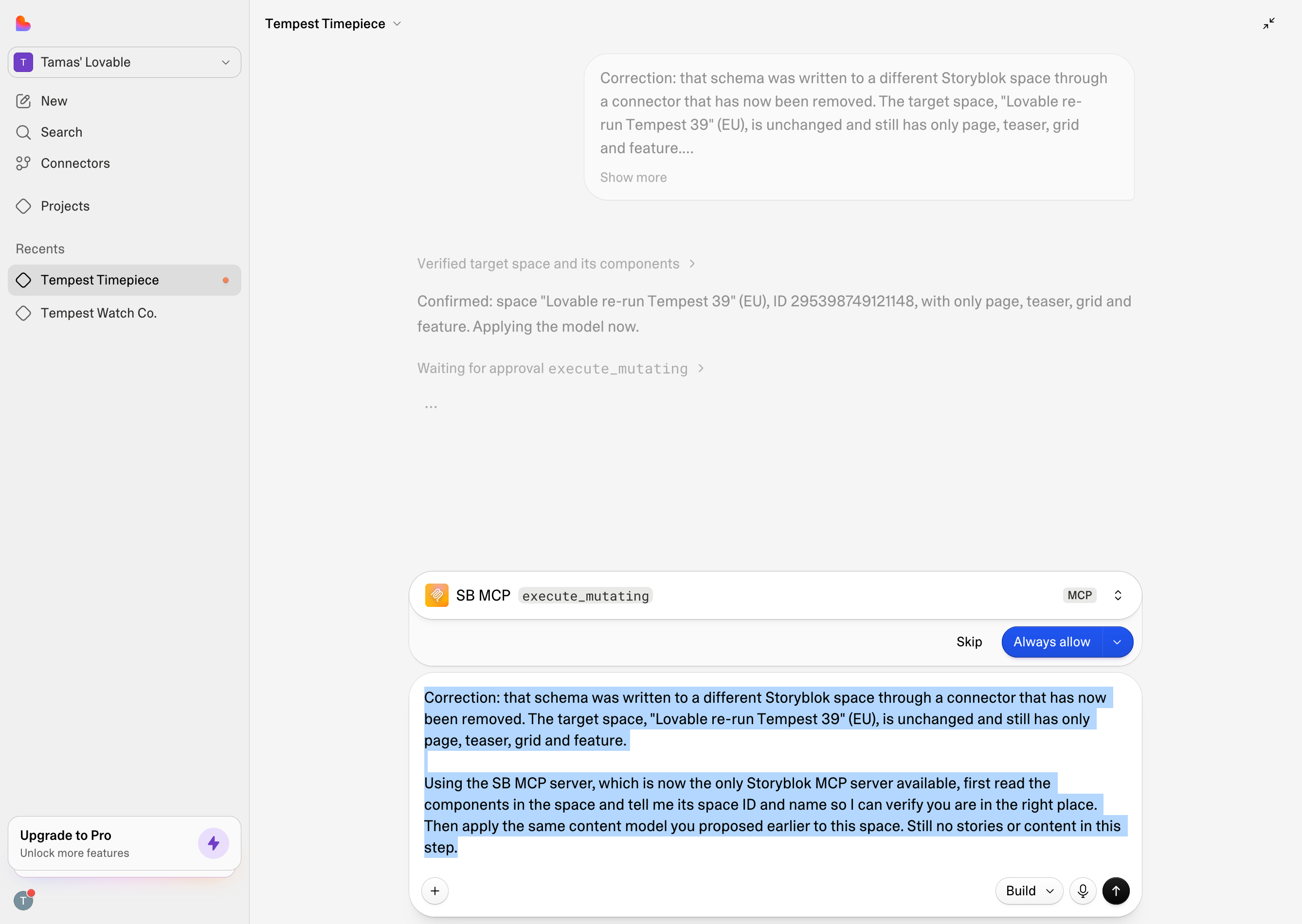
Task: Click the collapse view arrows icon
Action: (x=1268, y=23)
